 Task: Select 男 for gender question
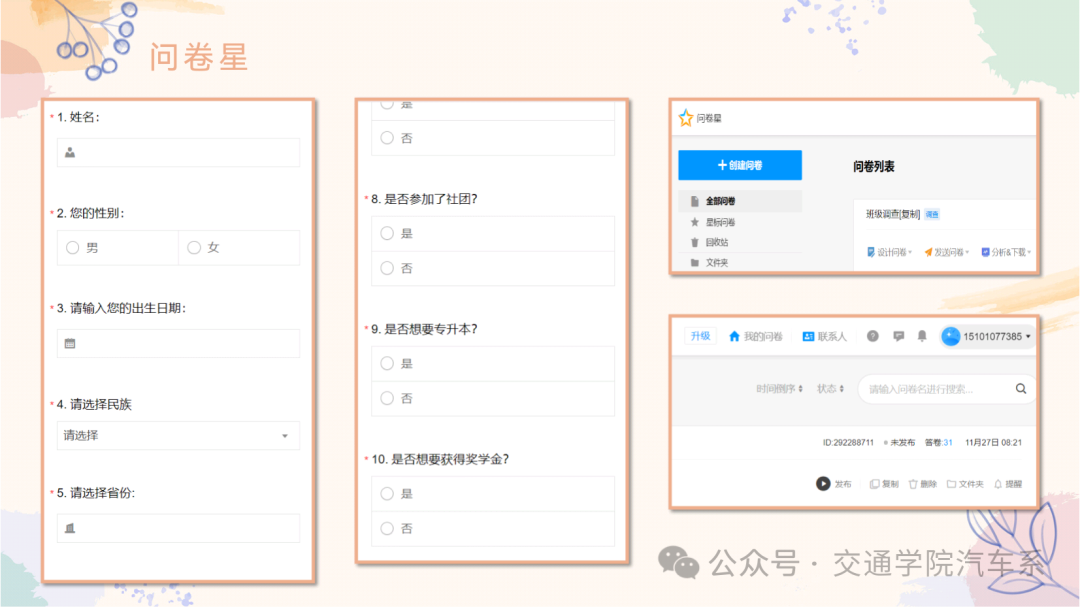(73, 248)
